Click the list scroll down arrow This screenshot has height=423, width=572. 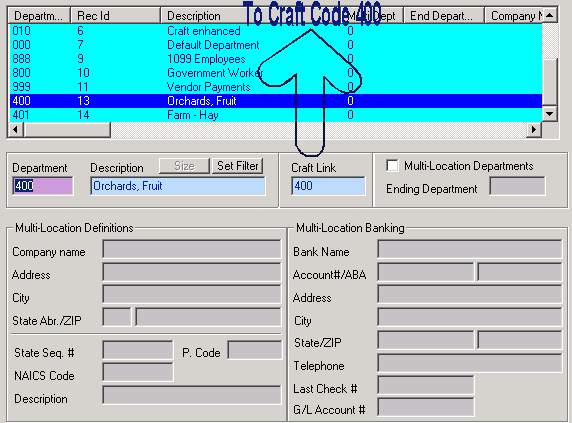pos(550,114)
